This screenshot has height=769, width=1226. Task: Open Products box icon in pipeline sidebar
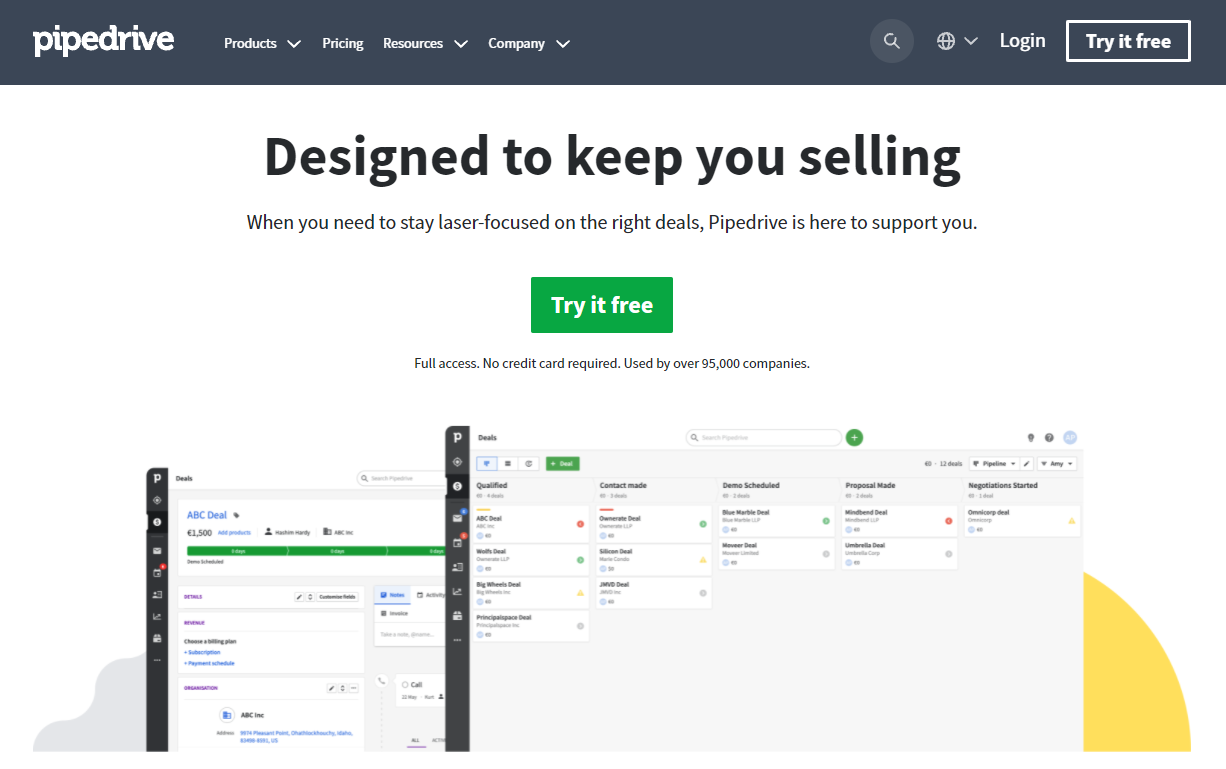pos(457,615)
